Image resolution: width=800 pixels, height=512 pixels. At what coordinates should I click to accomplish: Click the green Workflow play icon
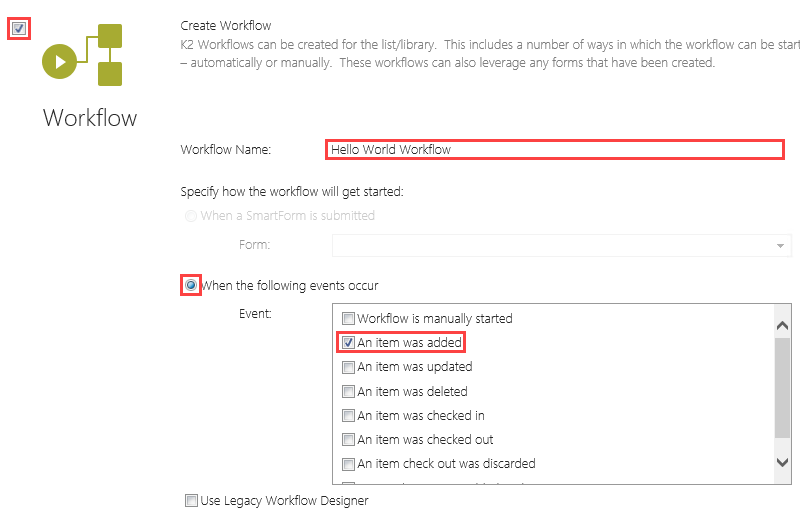(60, 62)
